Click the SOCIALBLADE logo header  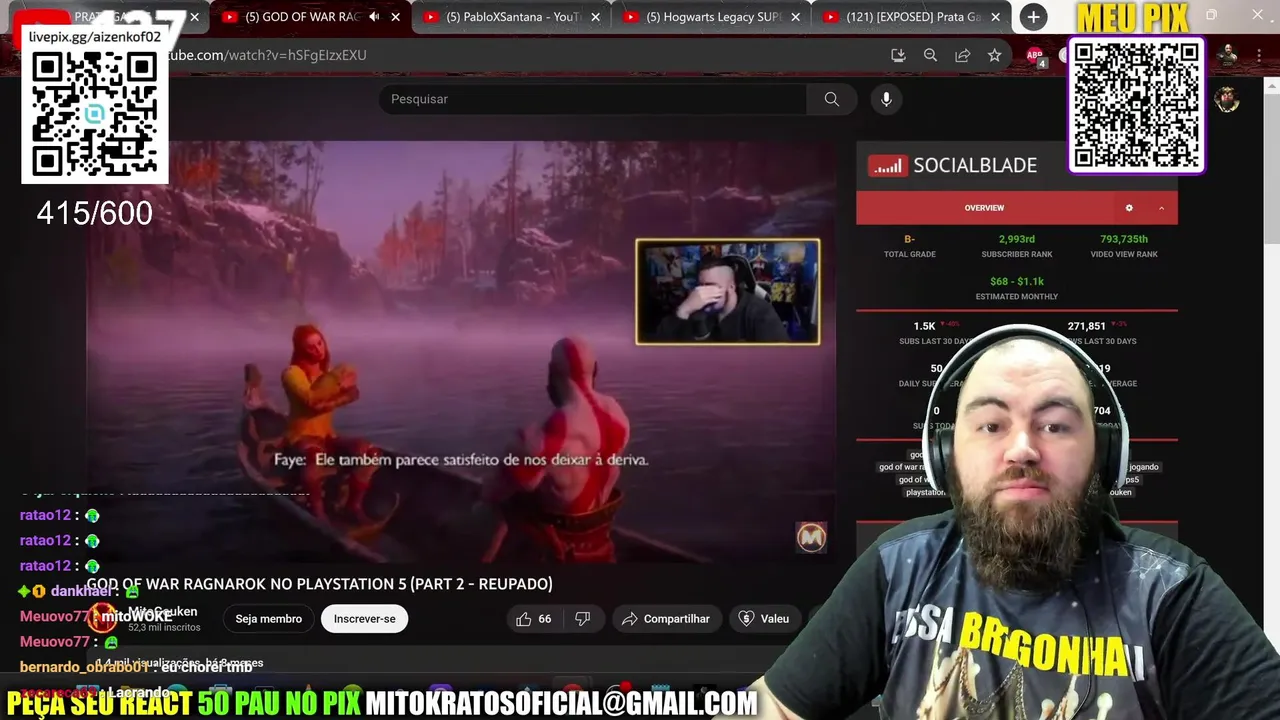[x=952, y=165]
